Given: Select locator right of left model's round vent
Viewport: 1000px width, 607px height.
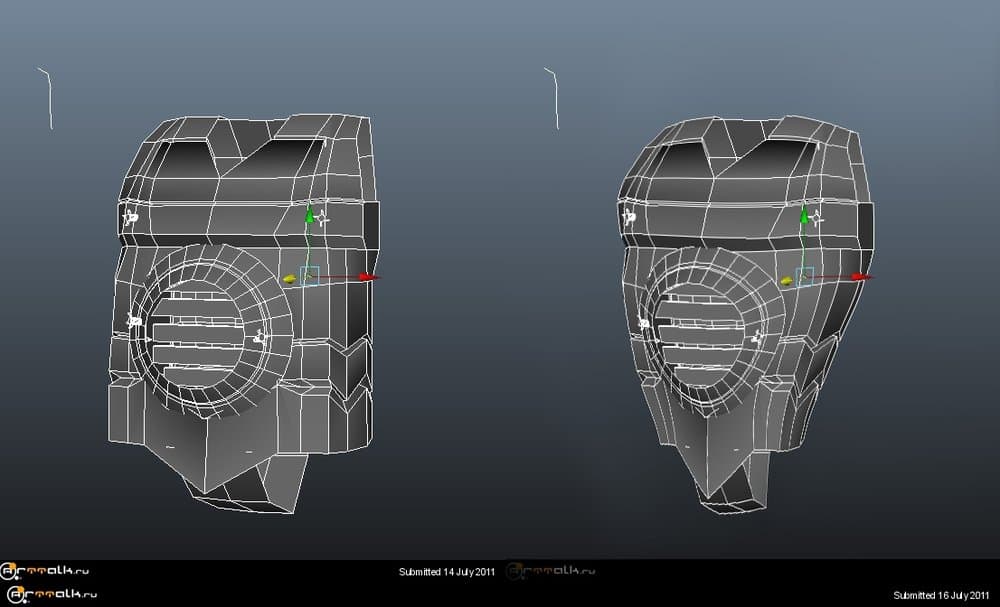Looking at the screenshot, I should (x=259, y=338).
